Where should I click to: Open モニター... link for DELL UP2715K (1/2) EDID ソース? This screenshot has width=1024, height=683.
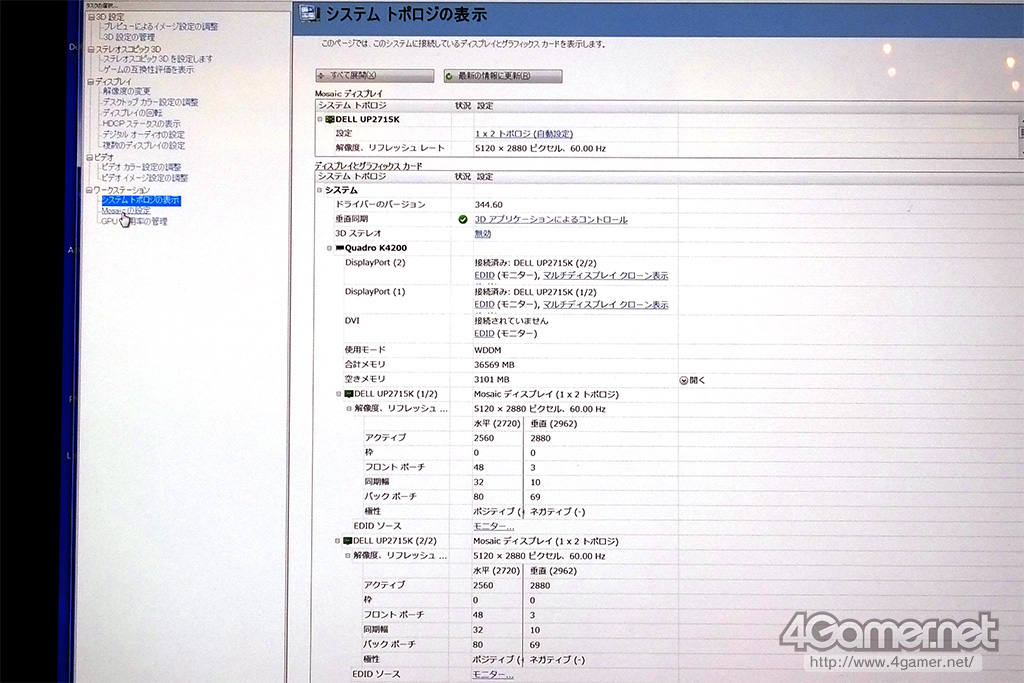point(494,526)
